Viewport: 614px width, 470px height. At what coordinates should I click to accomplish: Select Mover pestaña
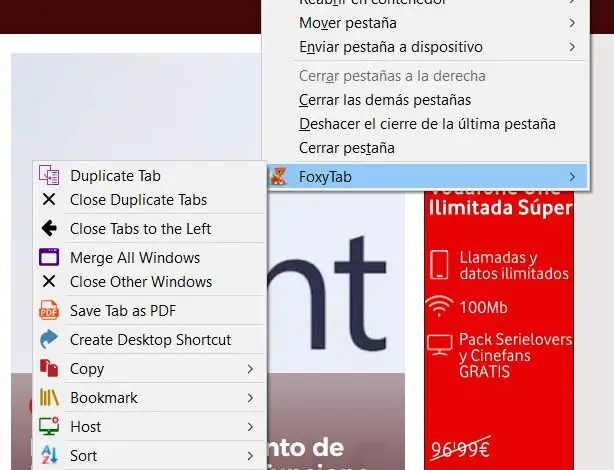(x=427, y=23)
